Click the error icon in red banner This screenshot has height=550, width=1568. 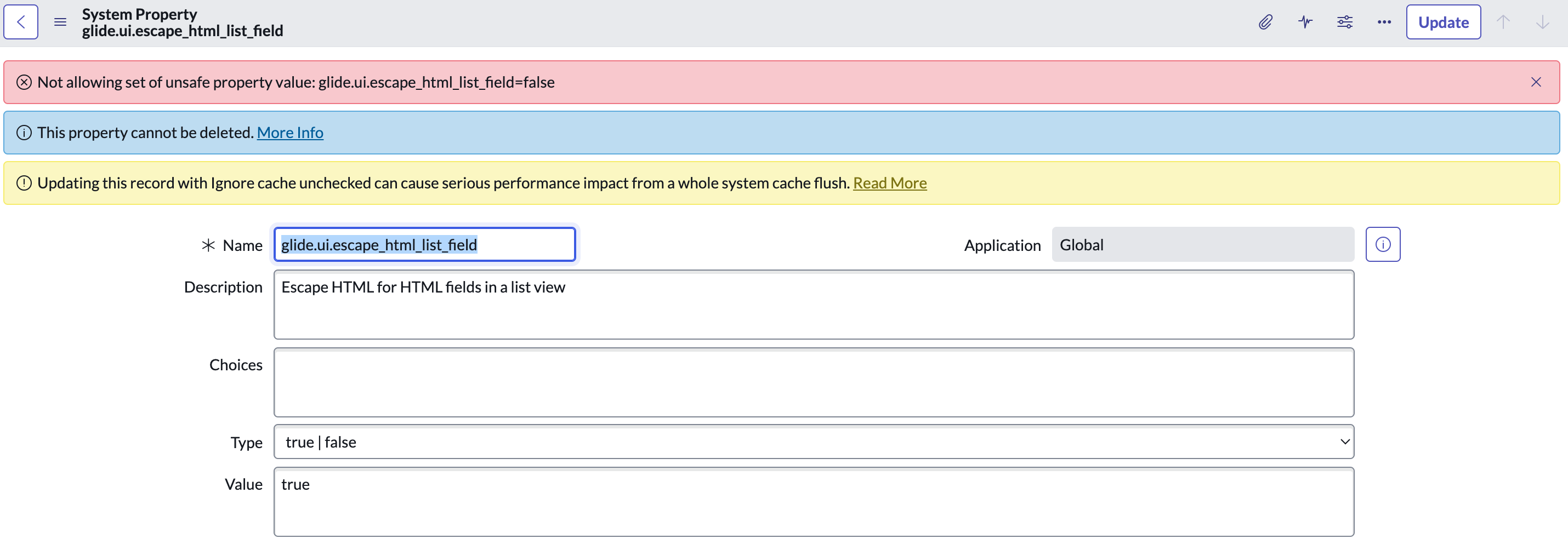pyautogui.click(x=24, y=82)
